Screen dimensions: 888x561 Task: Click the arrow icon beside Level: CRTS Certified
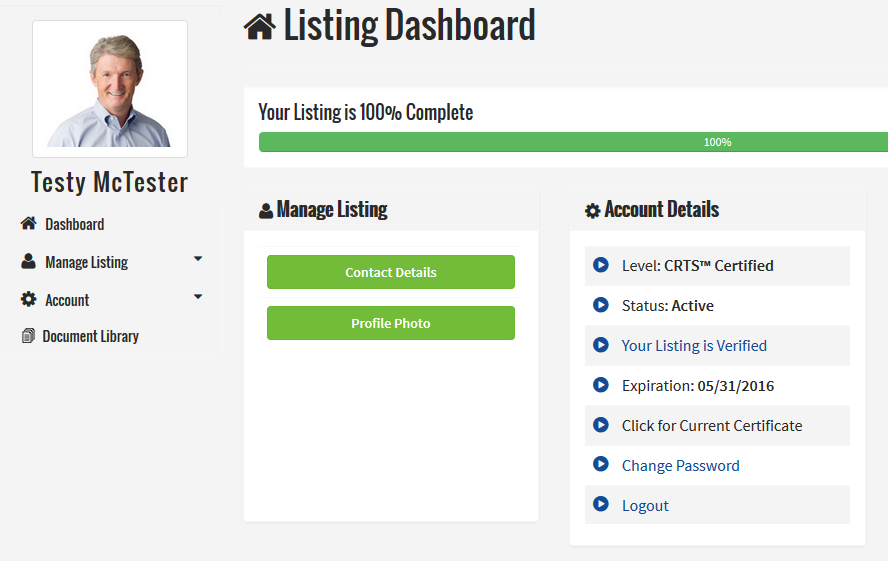coord(601,264)
